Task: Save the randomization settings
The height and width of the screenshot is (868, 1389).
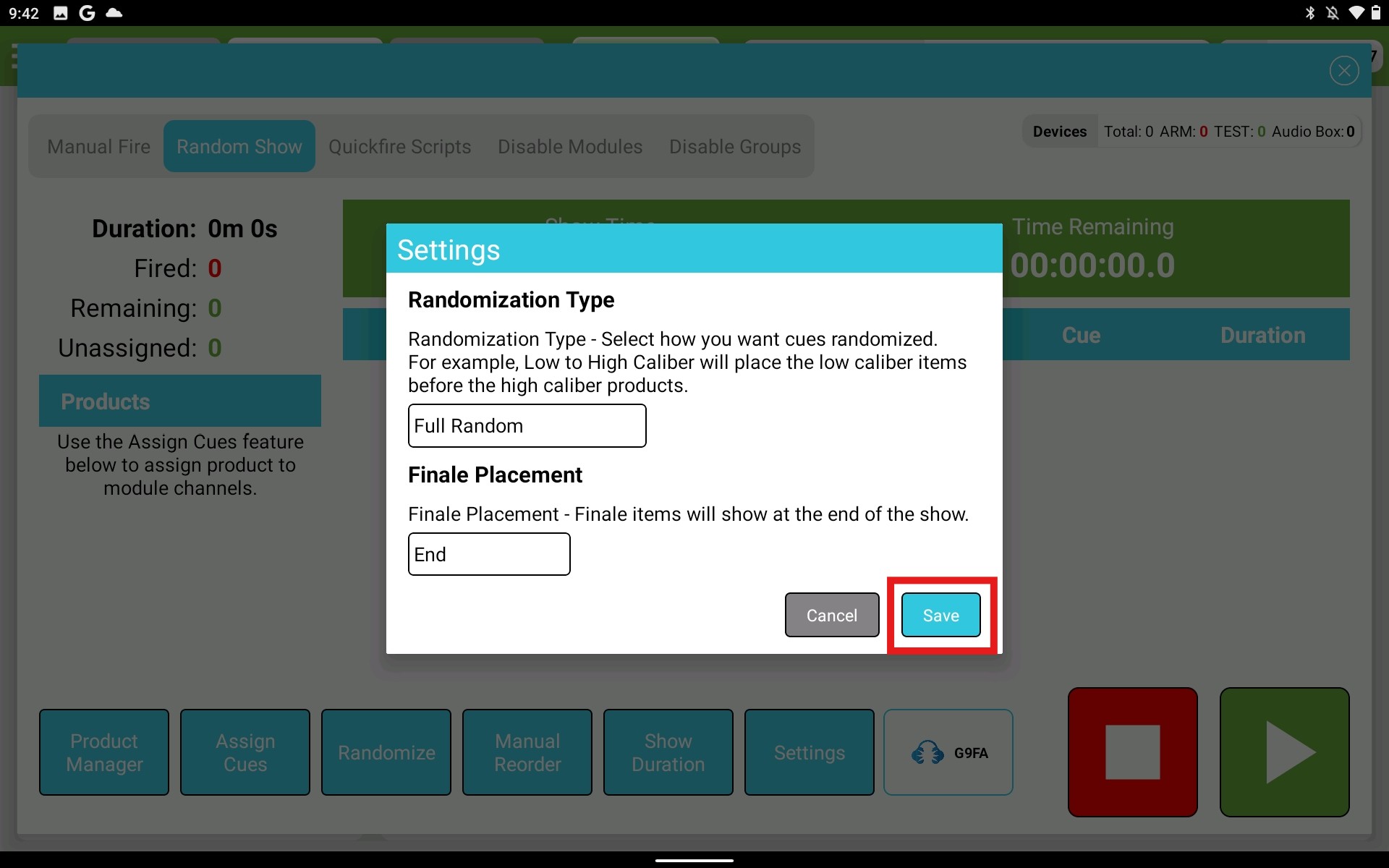Action: point(940,615)
